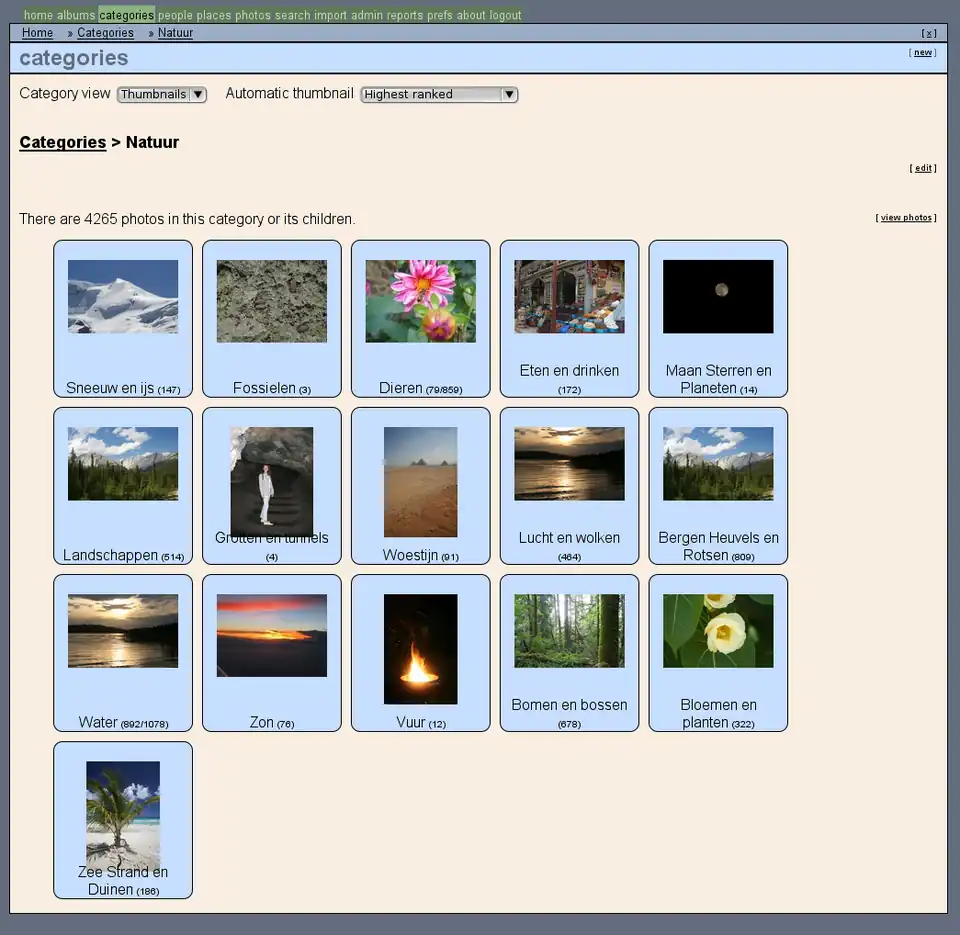The width and height of the screenshot is (960, 935).
Task: Open the Categories breadcrumb link
Action: point(105,33)
